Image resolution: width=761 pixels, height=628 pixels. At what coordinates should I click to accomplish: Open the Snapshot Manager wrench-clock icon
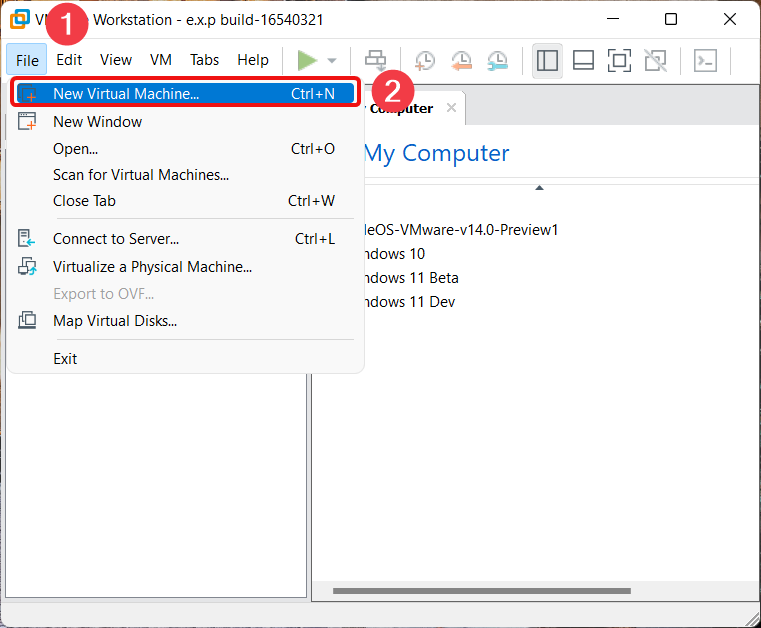click(497, 61)
